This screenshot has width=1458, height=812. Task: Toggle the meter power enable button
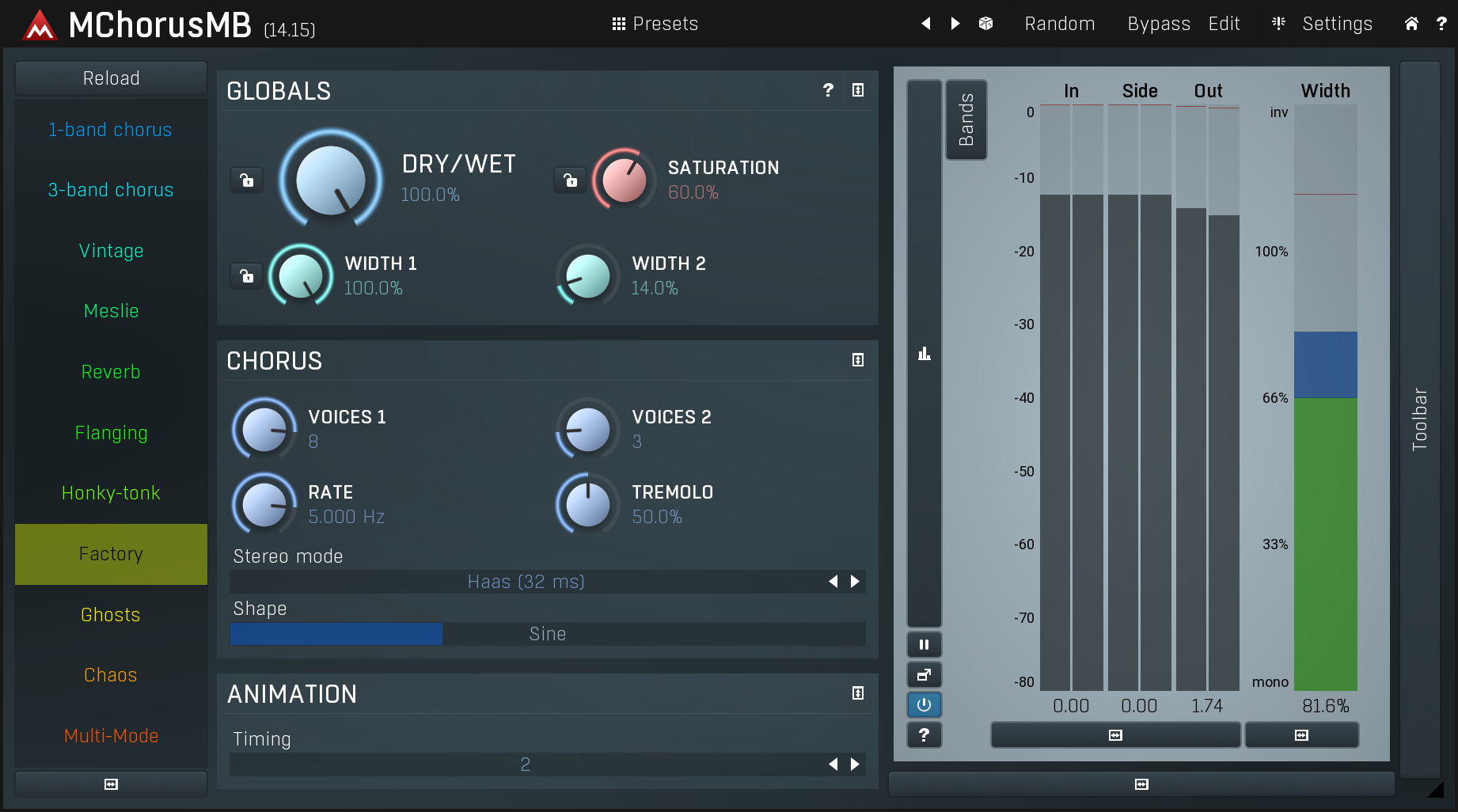tap(924, 704)
